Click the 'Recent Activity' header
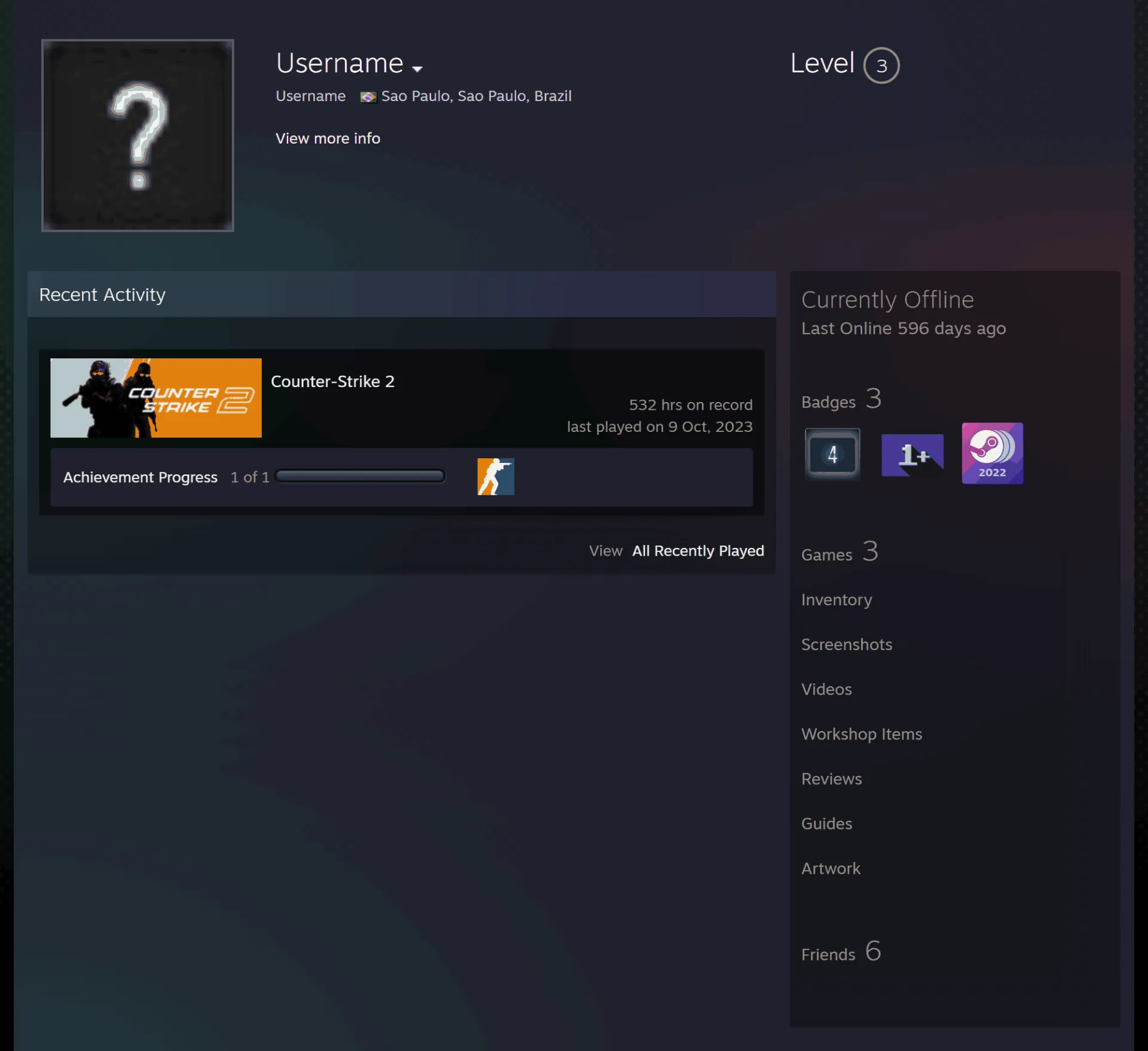 coord(102,294)
